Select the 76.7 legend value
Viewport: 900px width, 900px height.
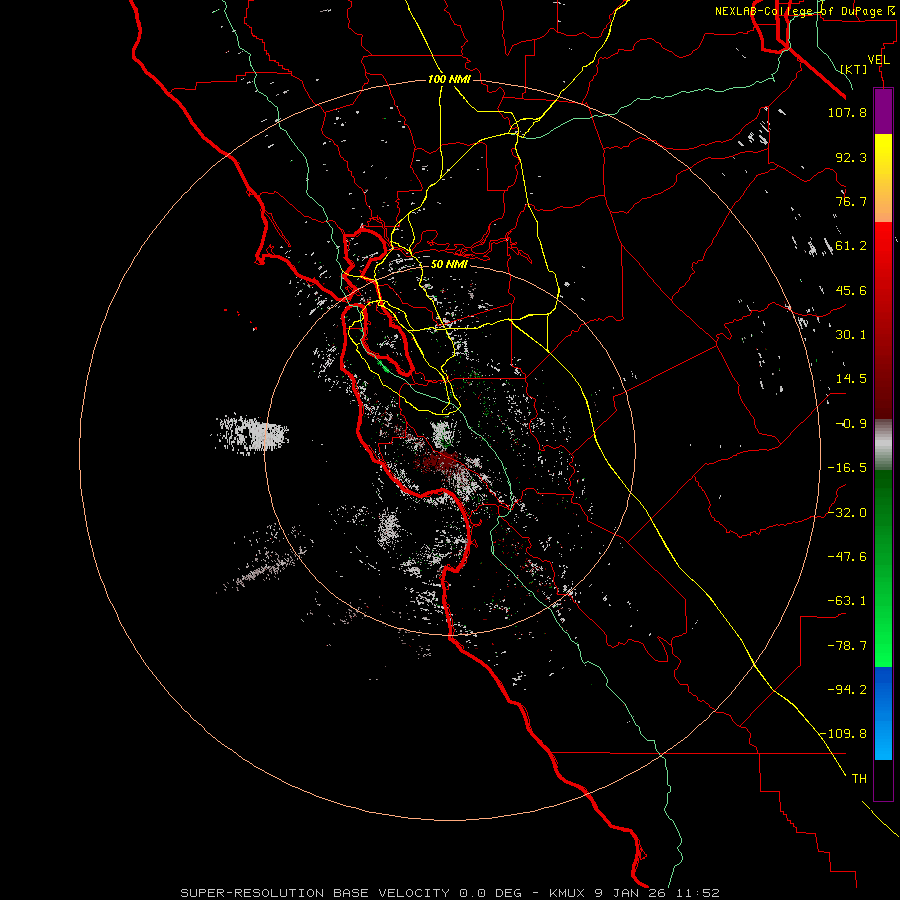pos(851,201)
